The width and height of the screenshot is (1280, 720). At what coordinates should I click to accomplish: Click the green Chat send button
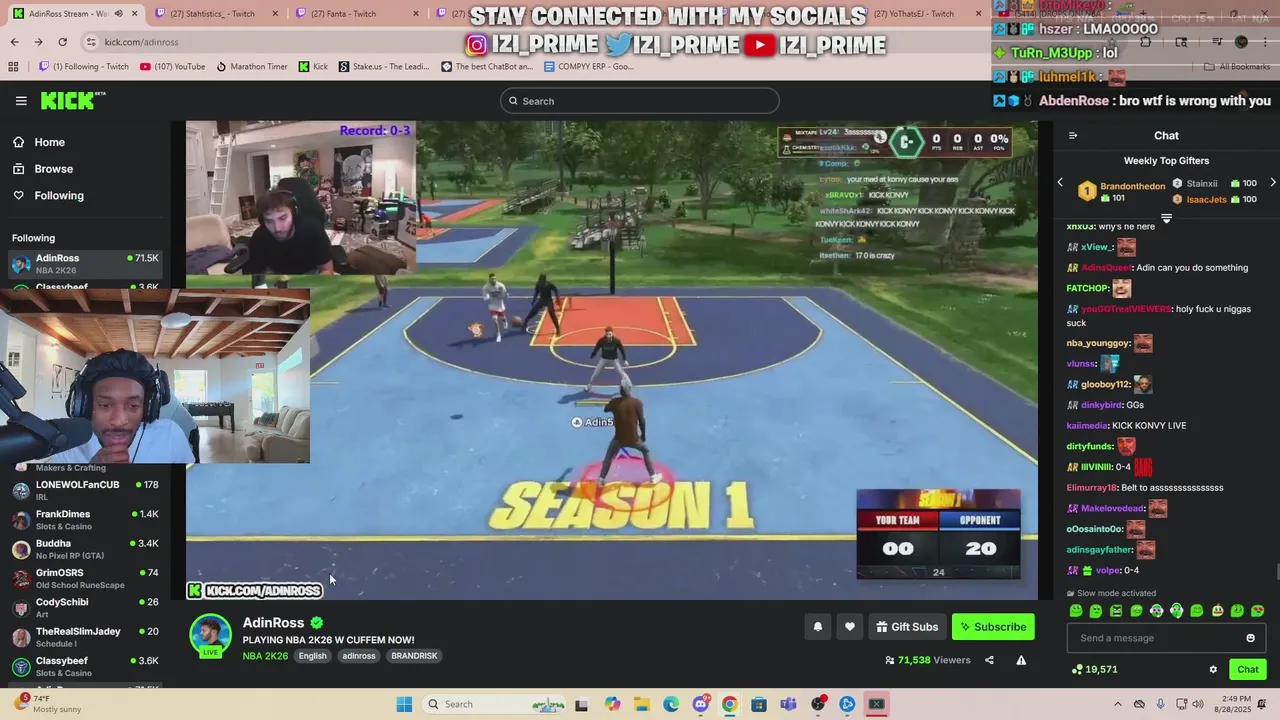point(1247,670)
